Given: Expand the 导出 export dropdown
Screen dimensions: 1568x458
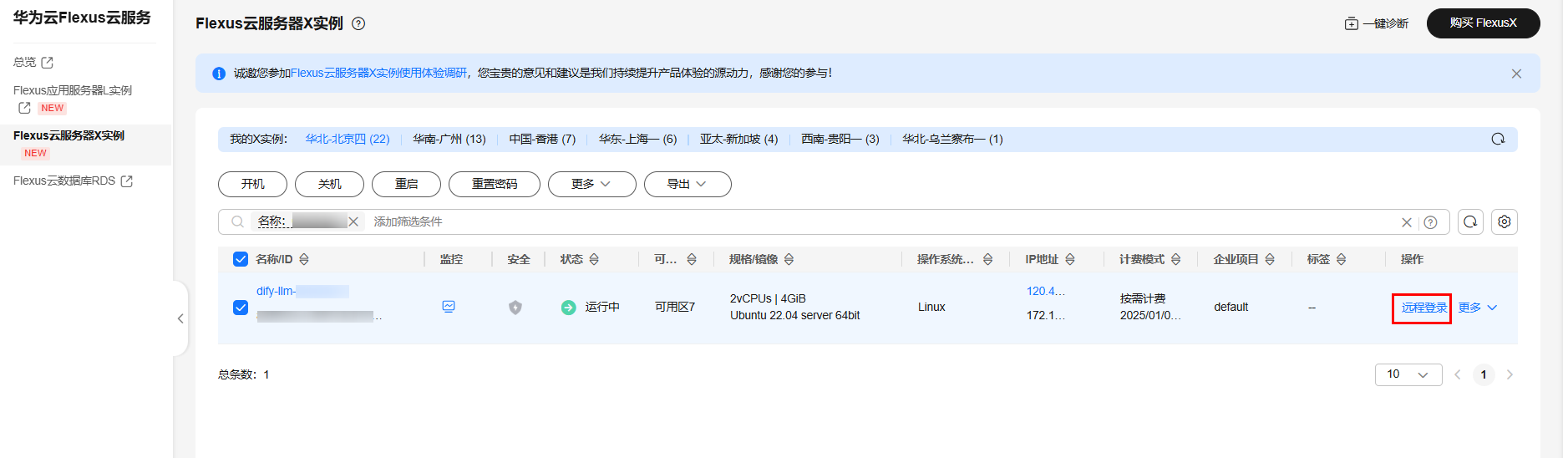Looking at the screenshot, I should point(688,184).
